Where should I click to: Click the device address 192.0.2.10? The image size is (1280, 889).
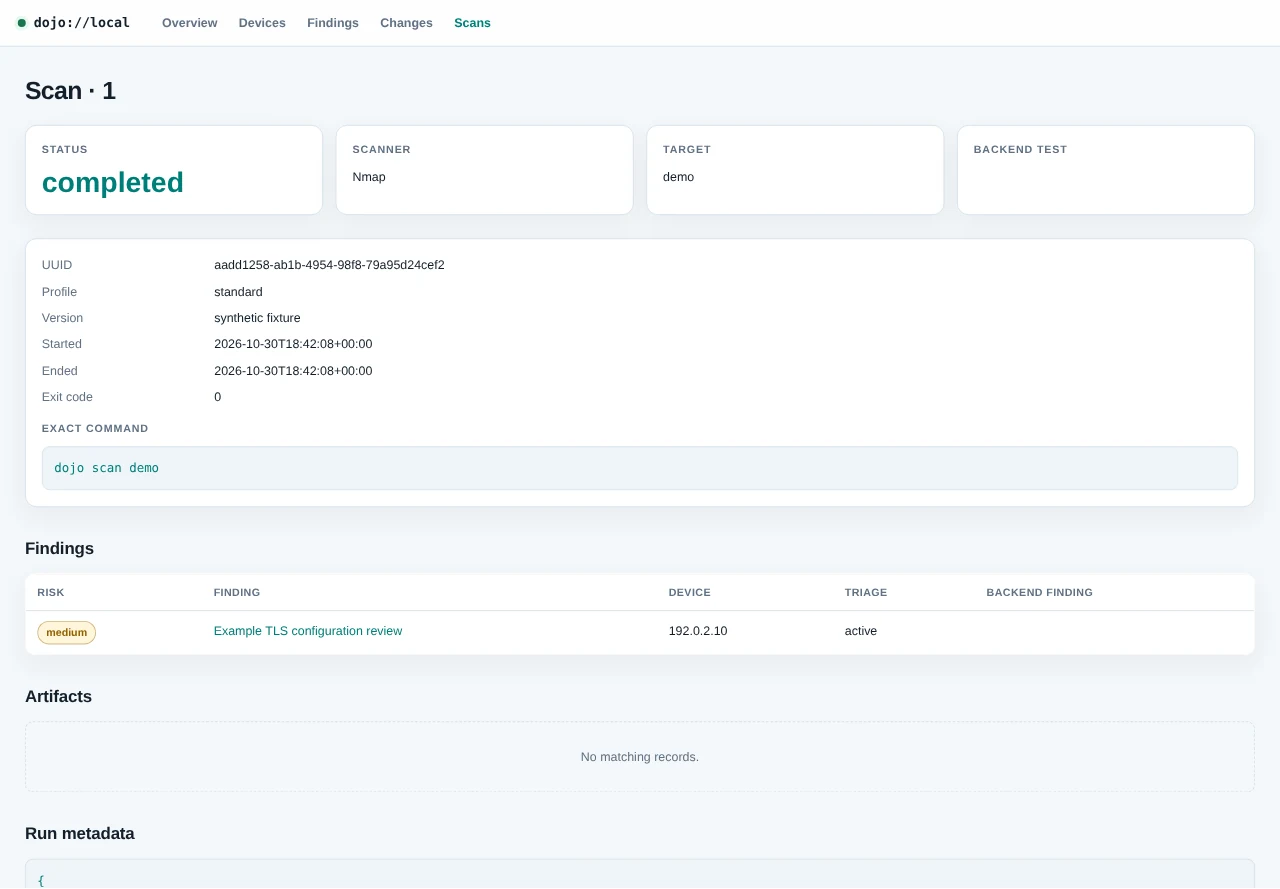(x=698, y=631)
